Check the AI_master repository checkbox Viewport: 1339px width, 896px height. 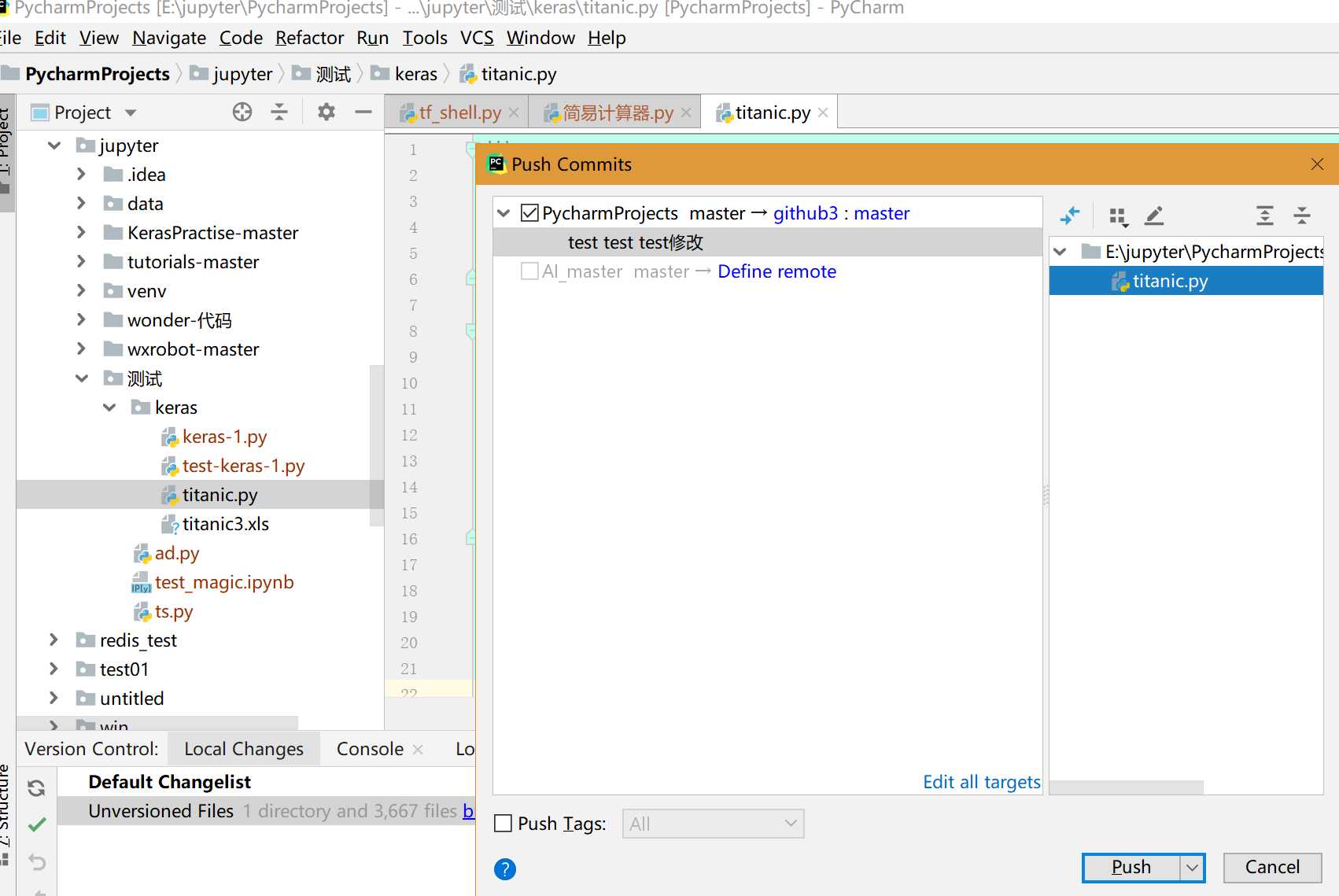tap(530, 271)
